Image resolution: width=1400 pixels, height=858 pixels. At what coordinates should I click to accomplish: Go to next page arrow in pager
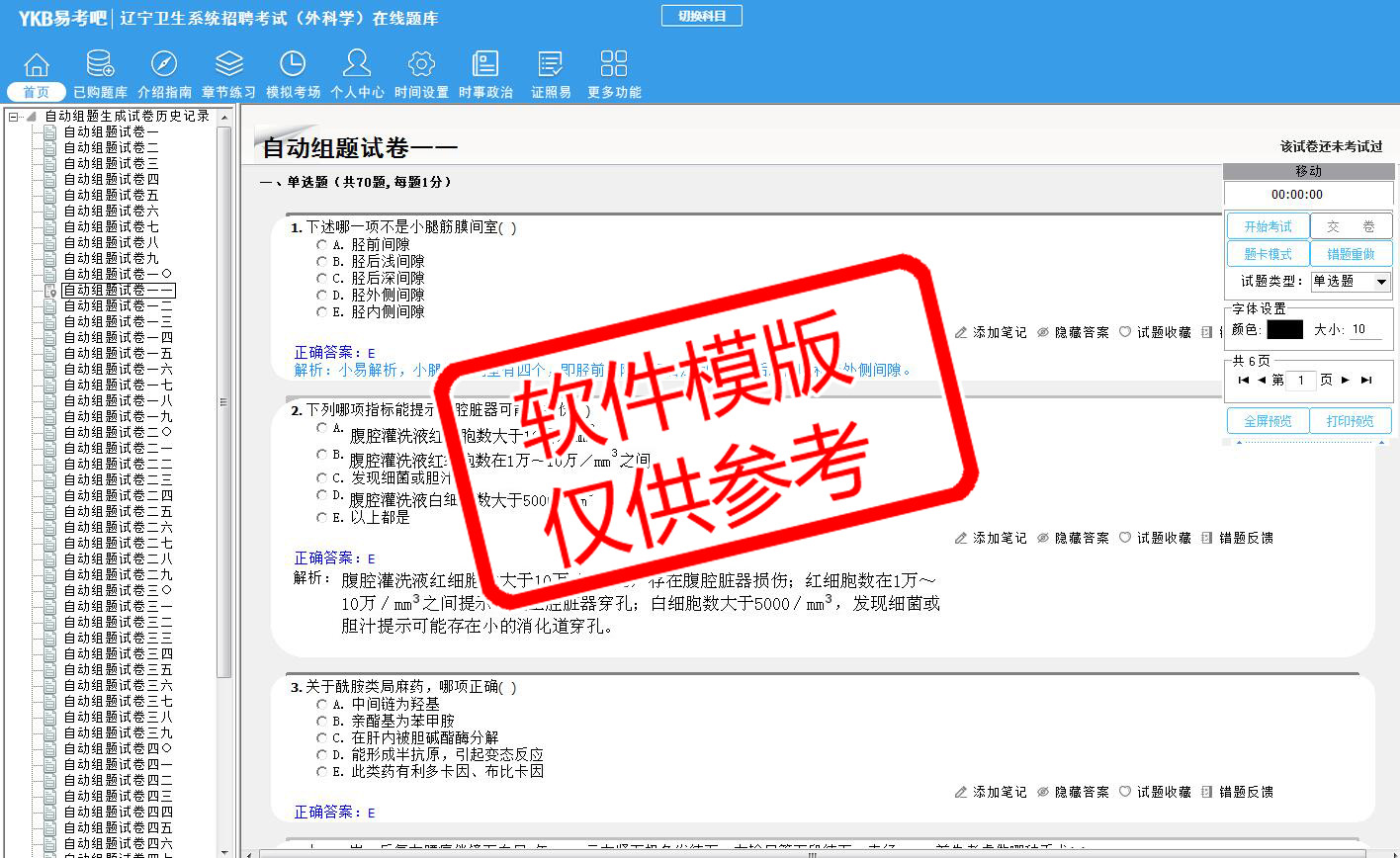[x=1346, y=380]
